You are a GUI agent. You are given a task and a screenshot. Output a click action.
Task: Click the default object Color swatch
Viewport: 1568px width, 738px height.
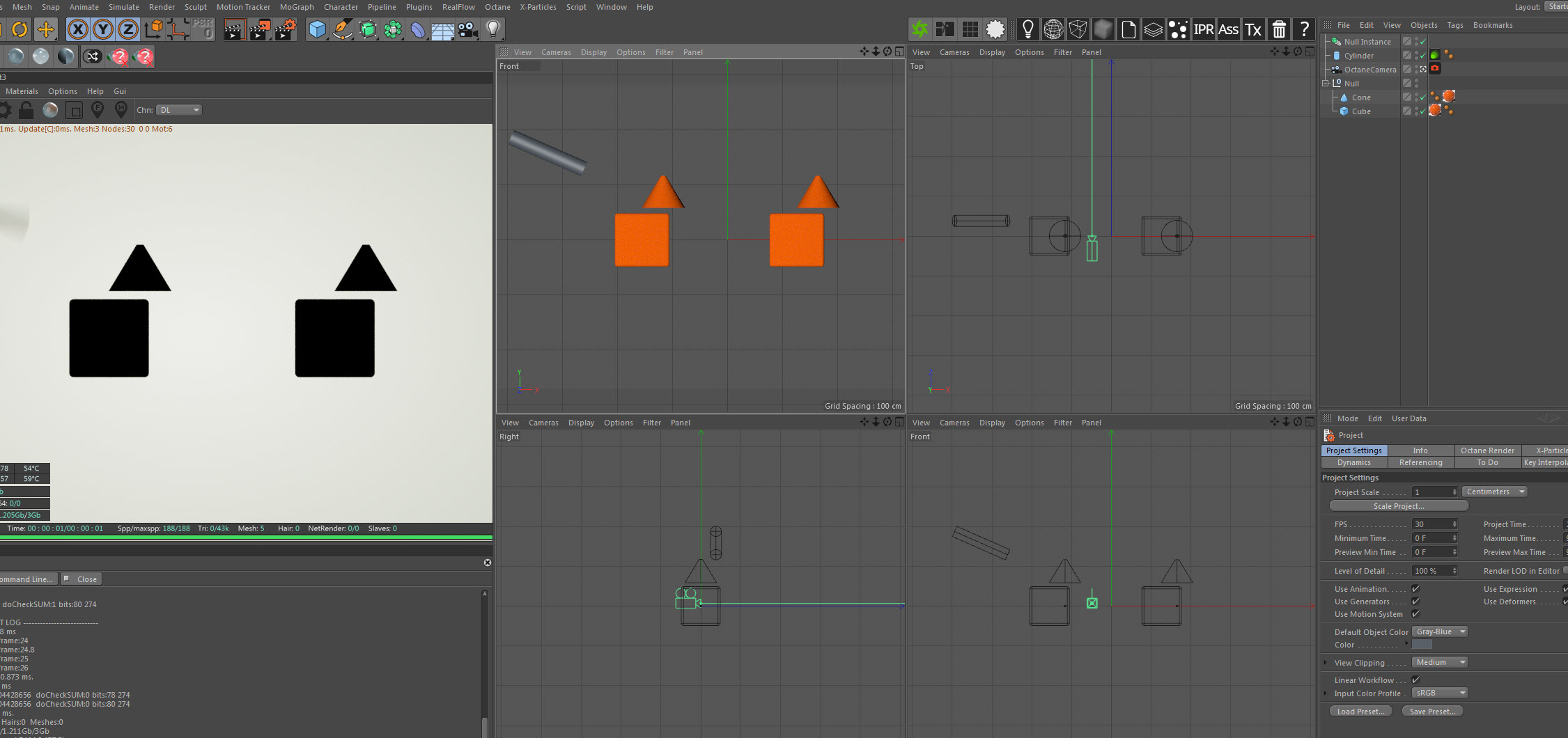(1422, 645)
